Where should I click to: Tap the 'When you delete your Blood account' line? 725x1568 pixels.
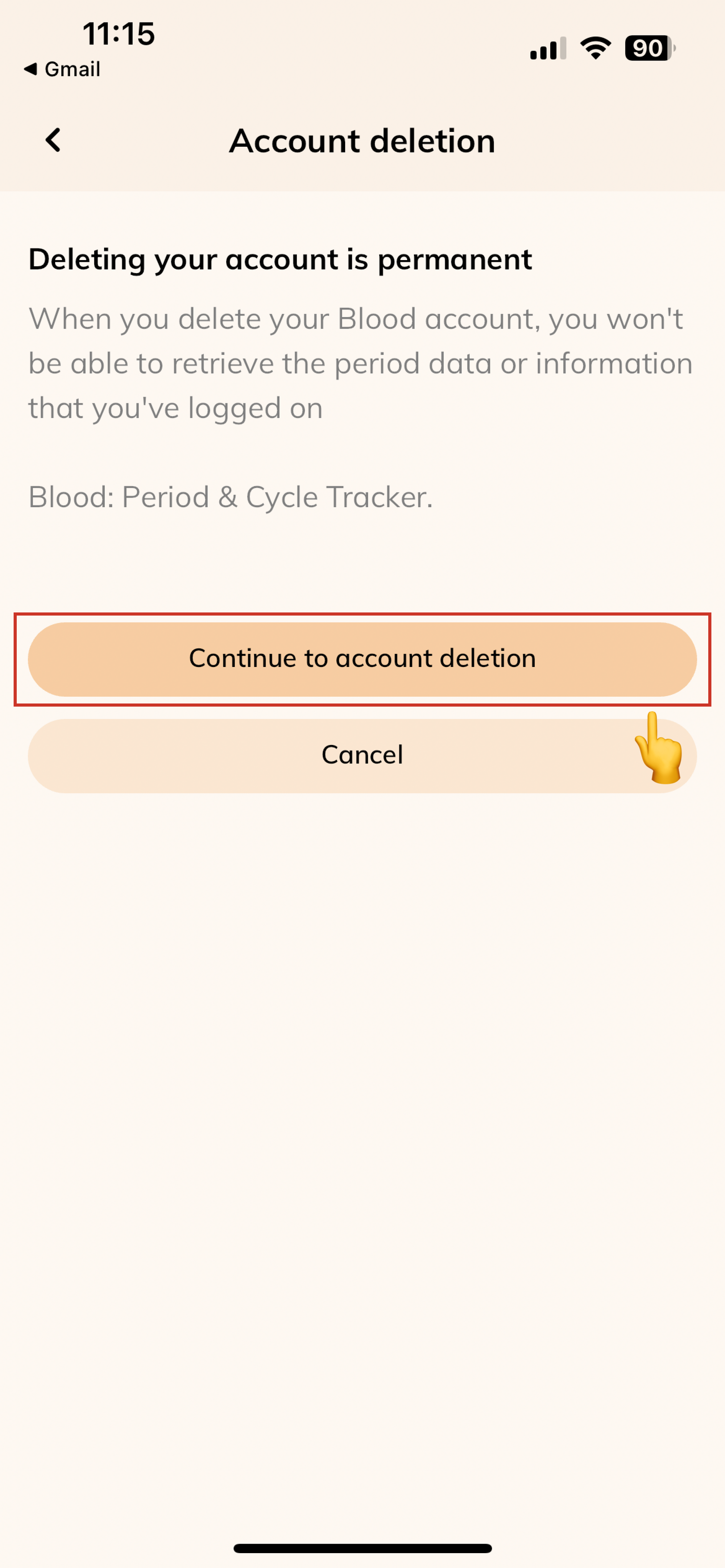pos(356,319)
